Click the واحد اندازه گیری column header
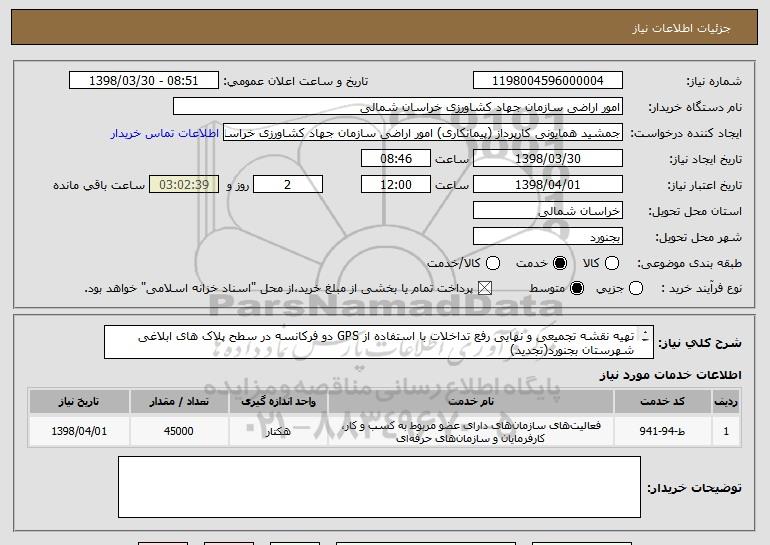 tap(278, 402)
